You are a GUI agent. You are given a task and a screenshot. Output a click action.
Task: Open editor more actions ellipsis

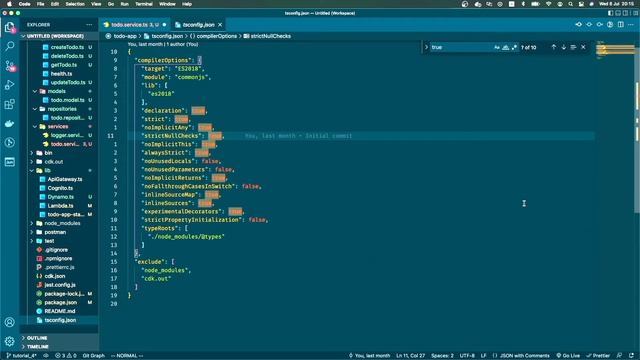[x=631, y=24]
